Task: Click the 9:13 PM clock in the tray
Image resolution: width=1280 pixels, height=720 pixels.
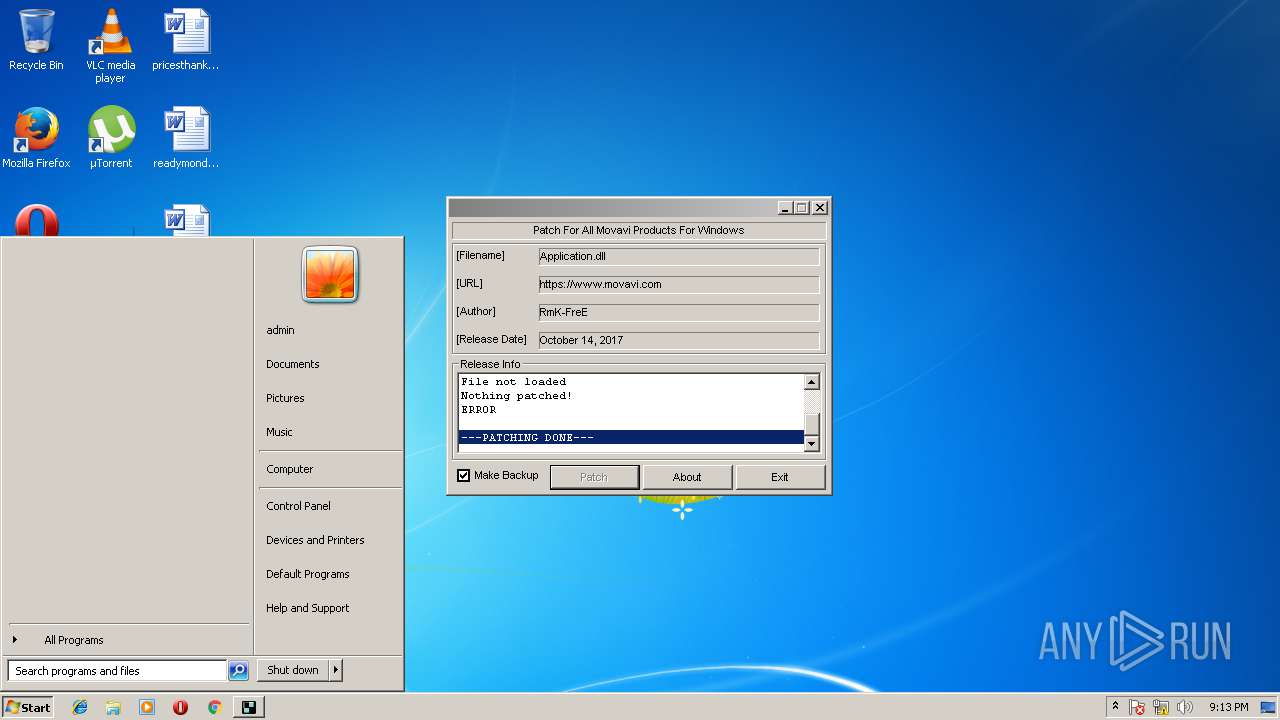Action: [1228, 707]
